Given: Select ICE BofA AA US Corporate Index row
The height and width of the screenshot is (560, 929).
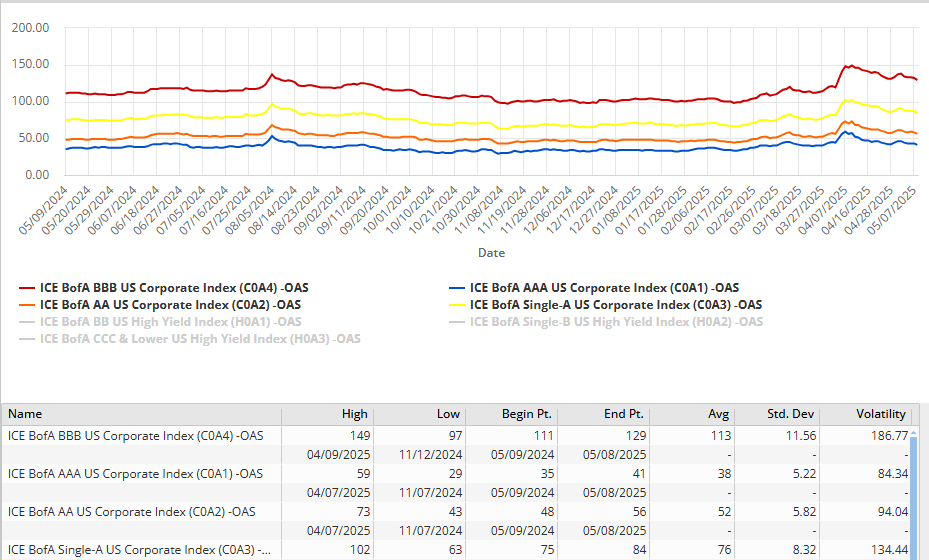Looking at the screenshot, I should 456,511.
